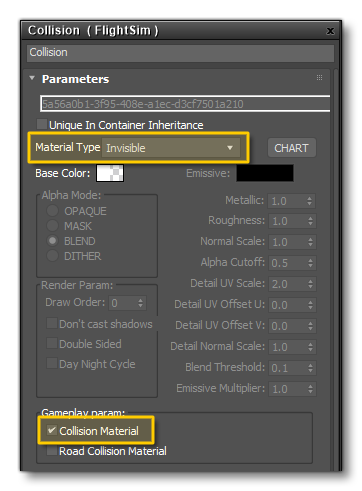Click the Blend Threshold spinner arrows
The height and width of the screenshot is (491, 362).
[310, 368]
